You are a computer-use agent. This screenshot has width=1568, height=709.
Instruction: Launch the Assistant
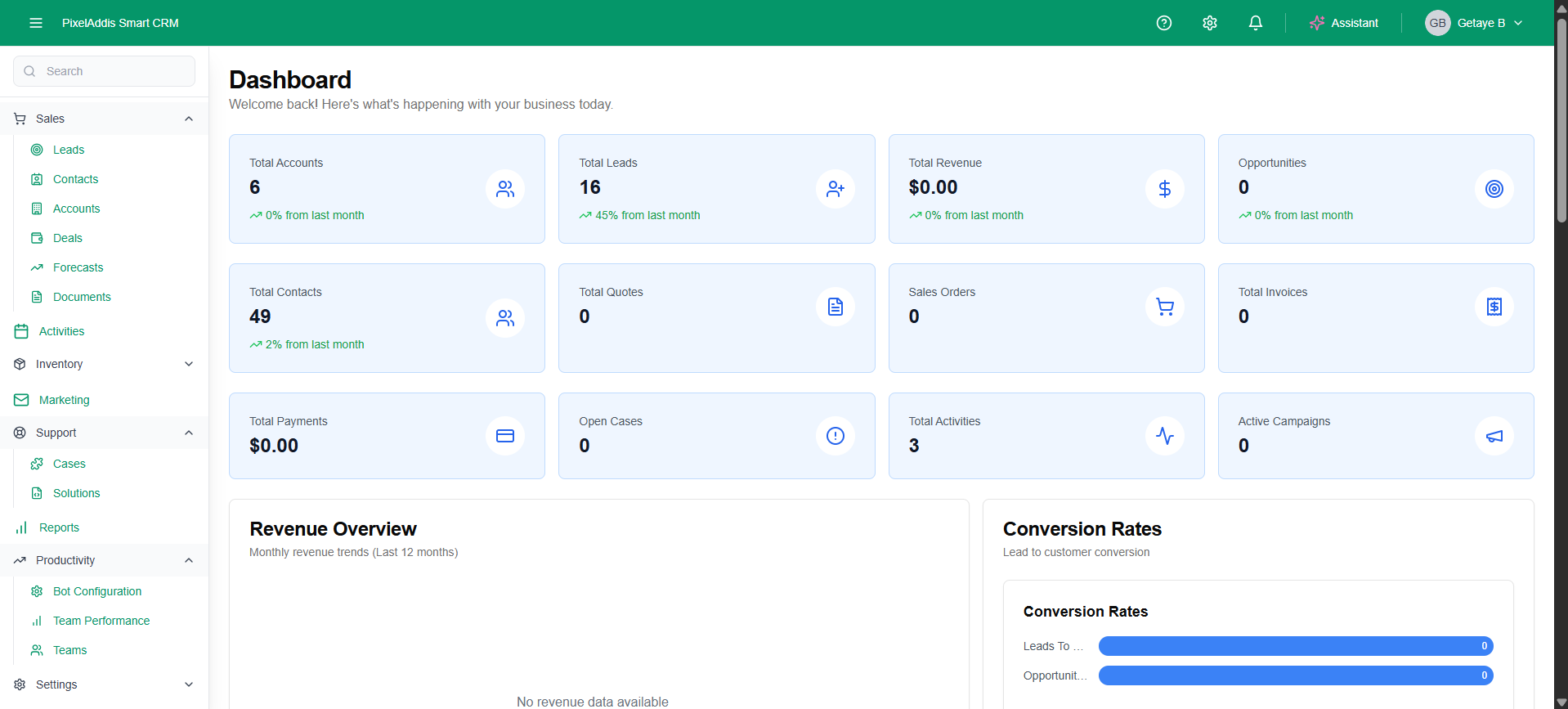pos(1343,23)
